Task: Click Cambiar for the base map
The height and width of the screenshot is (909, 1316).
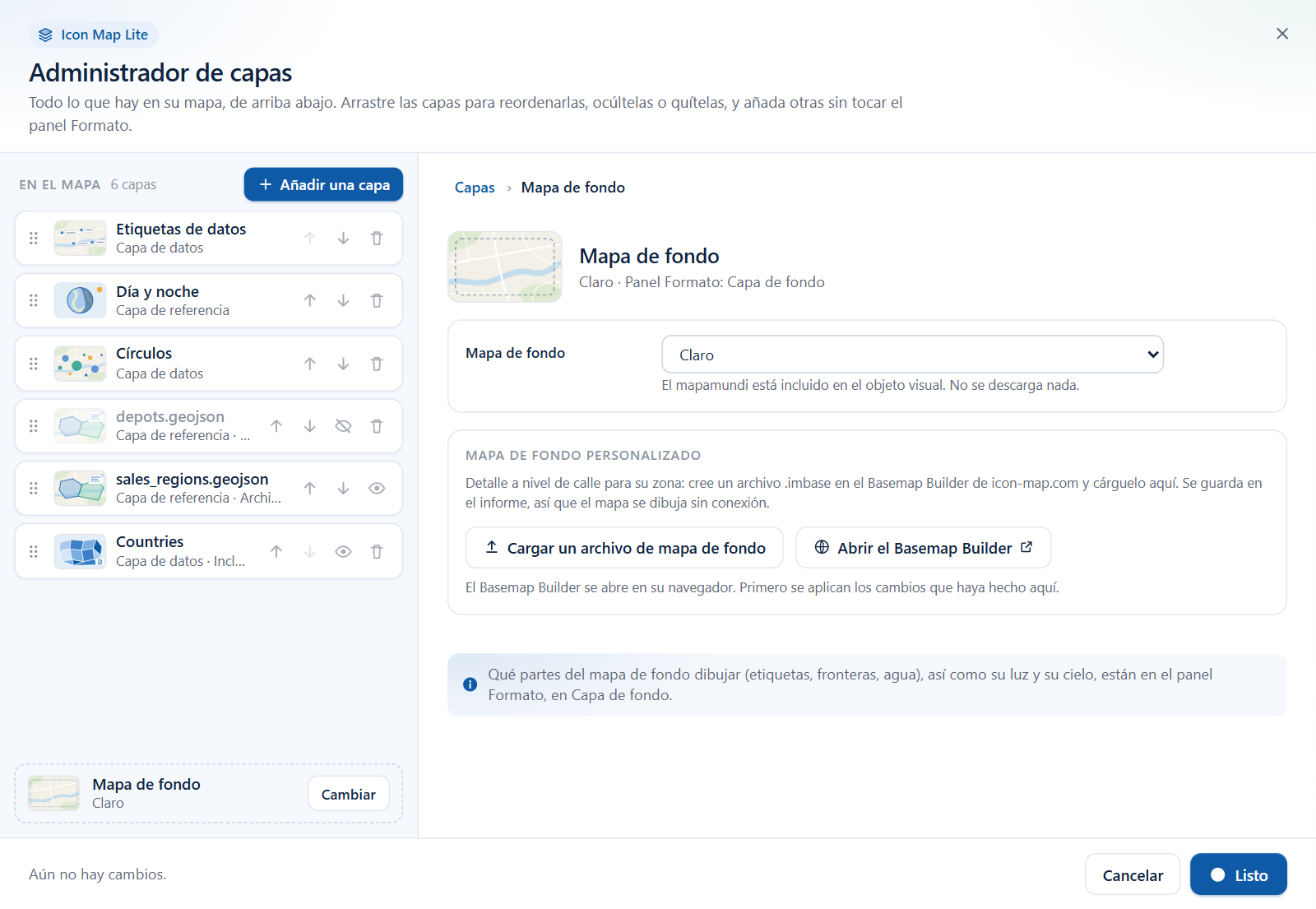Action: click(x=349, y=794)
